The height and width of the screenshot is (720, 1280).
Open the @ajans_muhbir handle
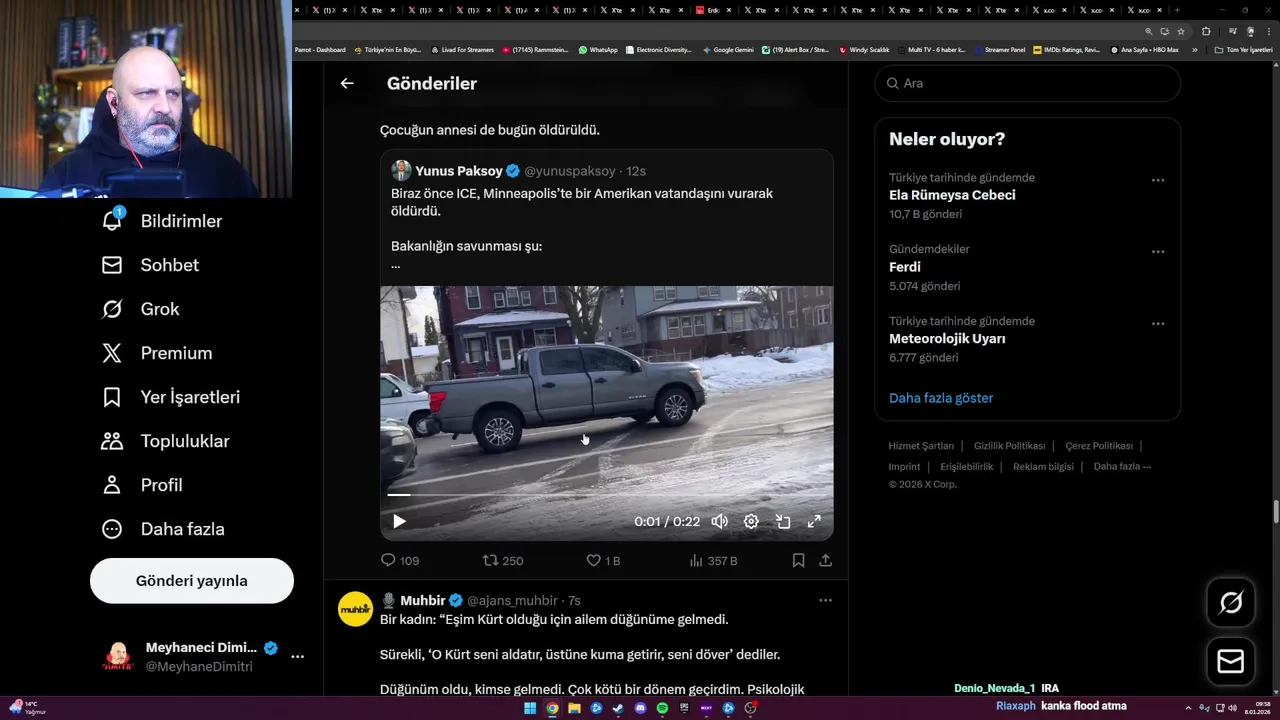pyautogui.click(x=512, y=600)
